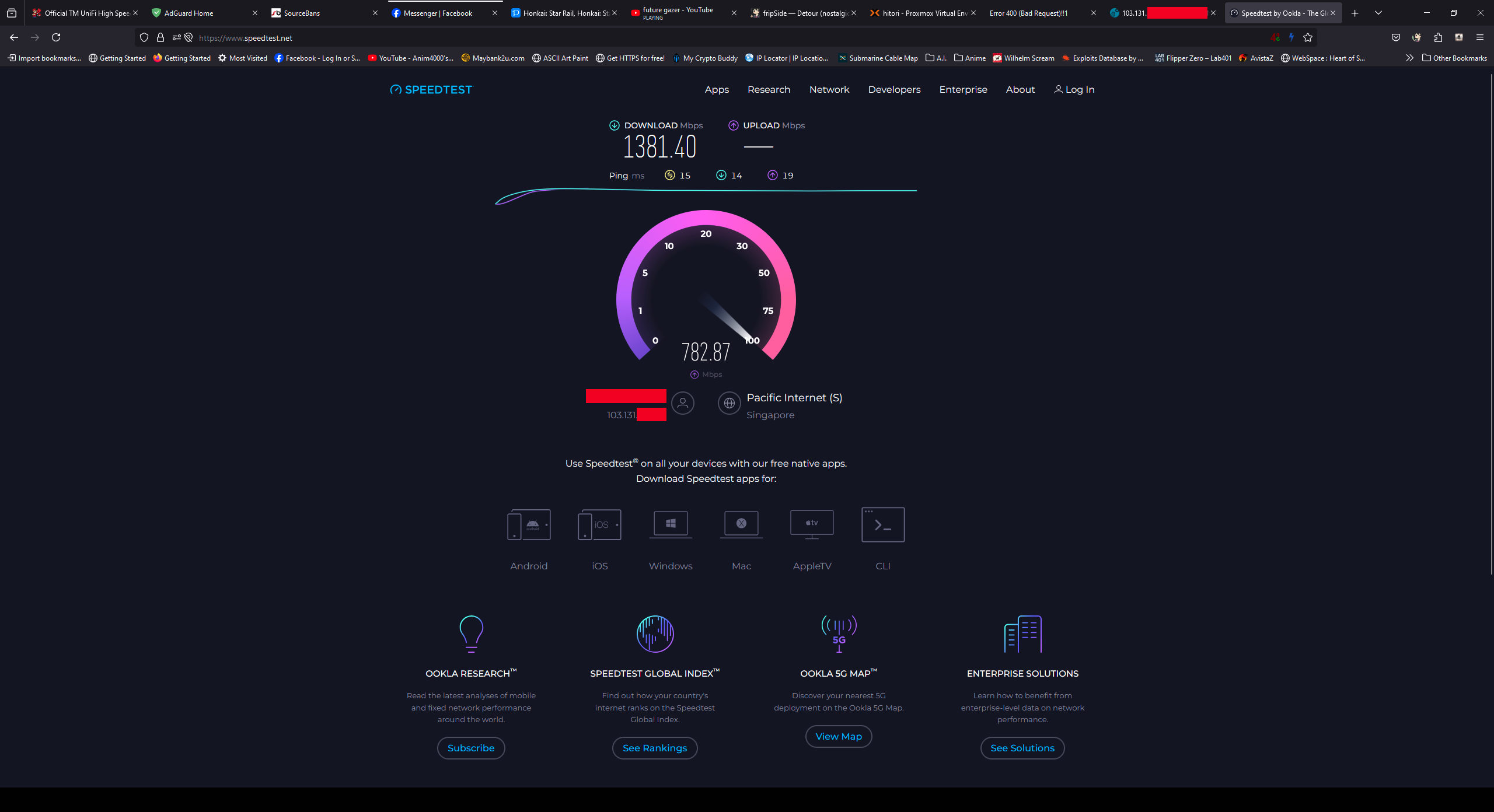Screen dimensions: 1494x812
Task: Open the Network navigation menu
Action: 829,89
